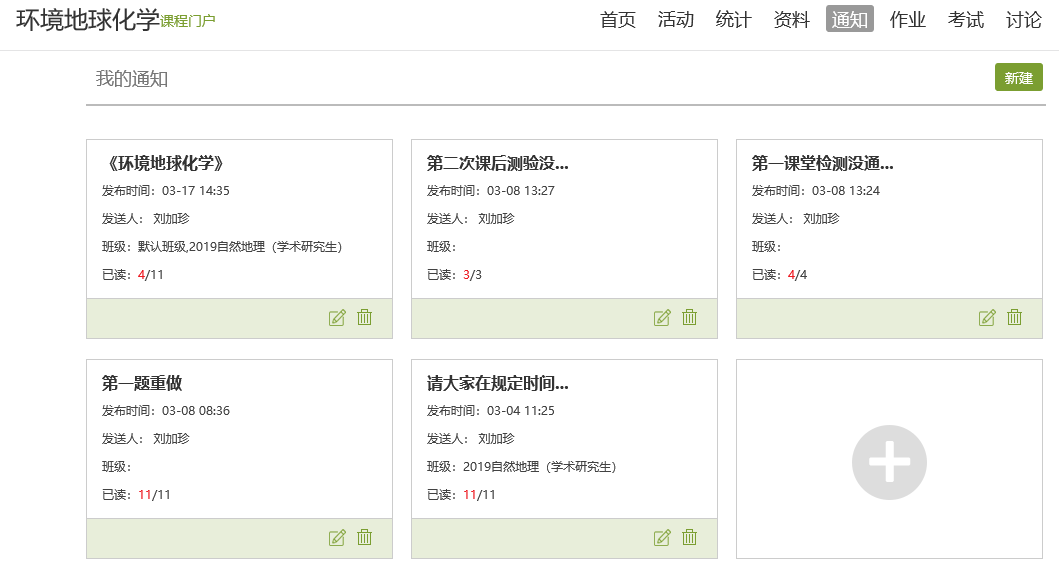Open the 考试 menu item
This screenshot has height=569, width=1059.
965,20
